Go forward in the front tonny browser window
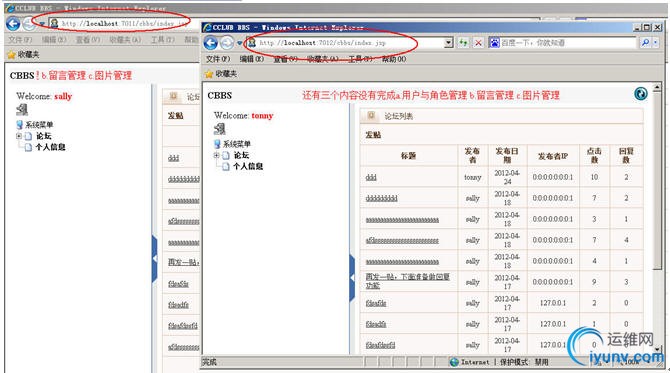This screenshot has width=670, height=373. coord(227,43)
